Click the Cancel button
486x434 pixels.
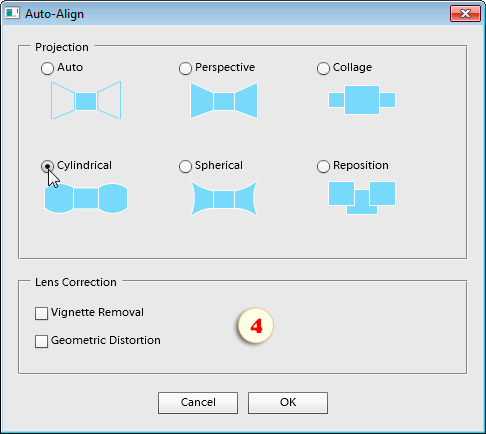198,403
